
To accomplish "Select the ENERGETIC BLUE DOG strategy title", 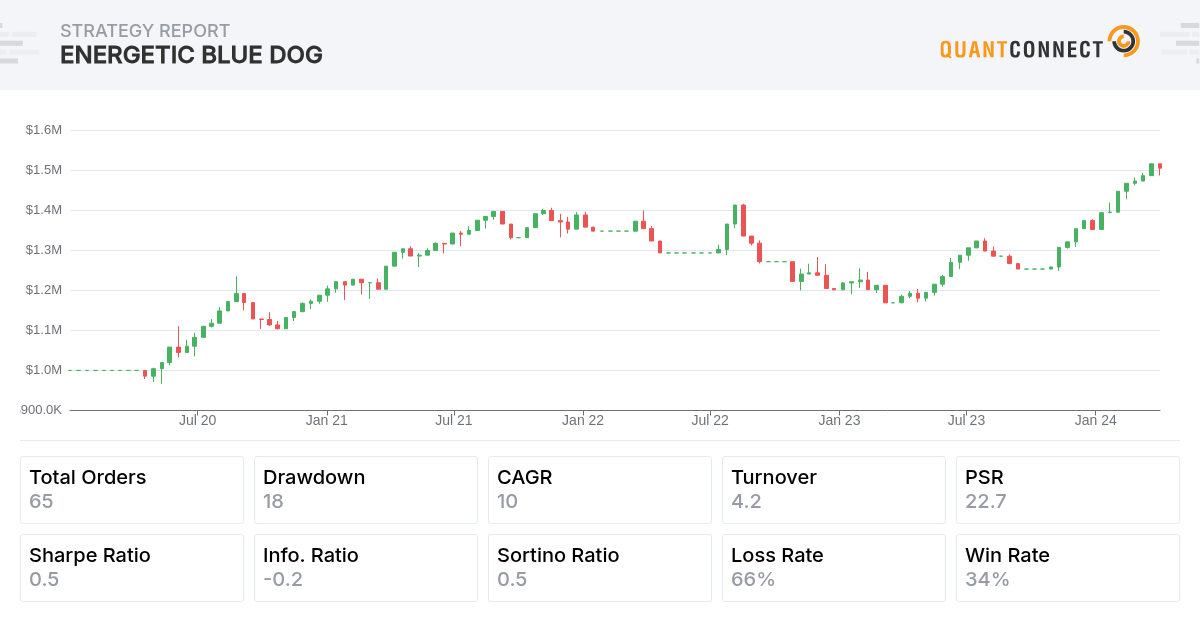I will [191, 56].
